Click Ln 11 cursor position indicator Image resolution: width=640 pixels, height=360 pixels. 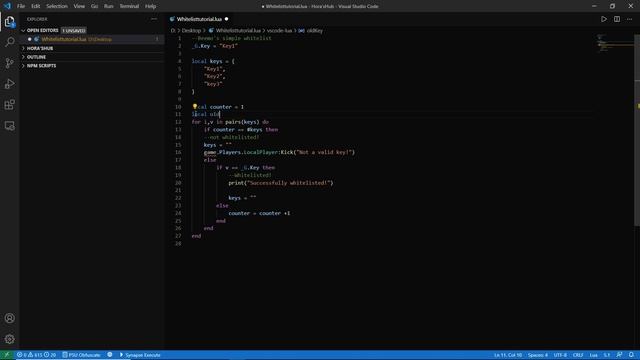(508, 355)
